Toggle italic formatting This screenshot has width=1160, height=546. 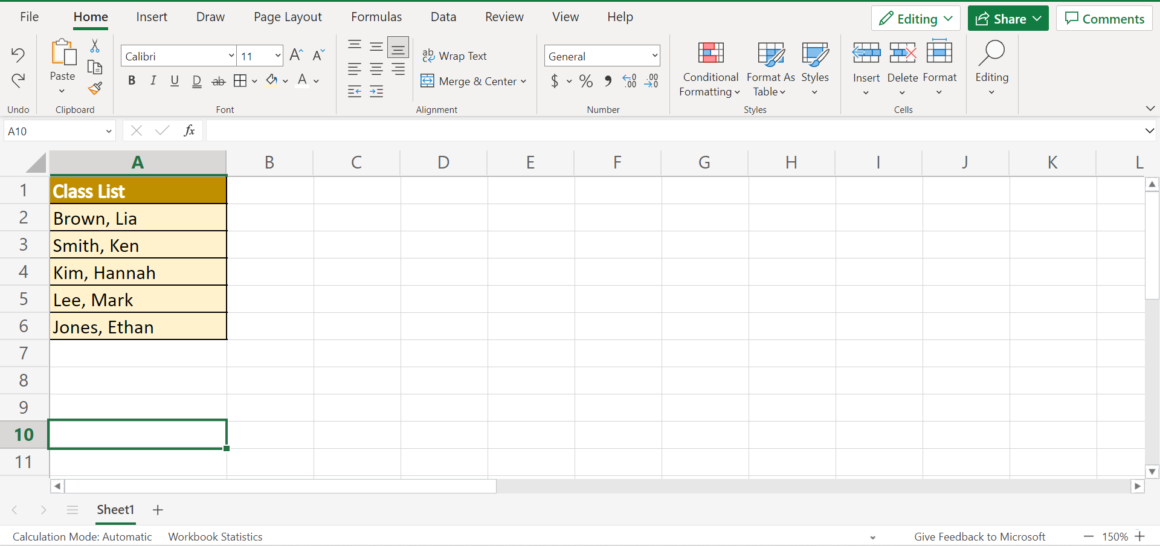[153, 81]
